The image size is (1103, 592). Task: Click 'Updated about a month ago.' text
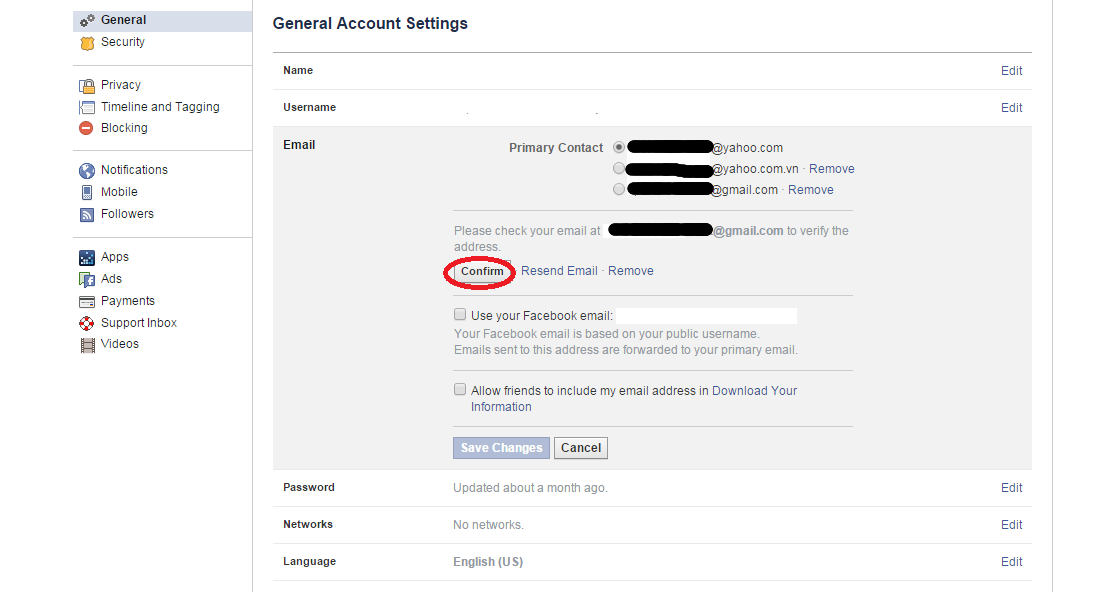(x=530, y=488)
